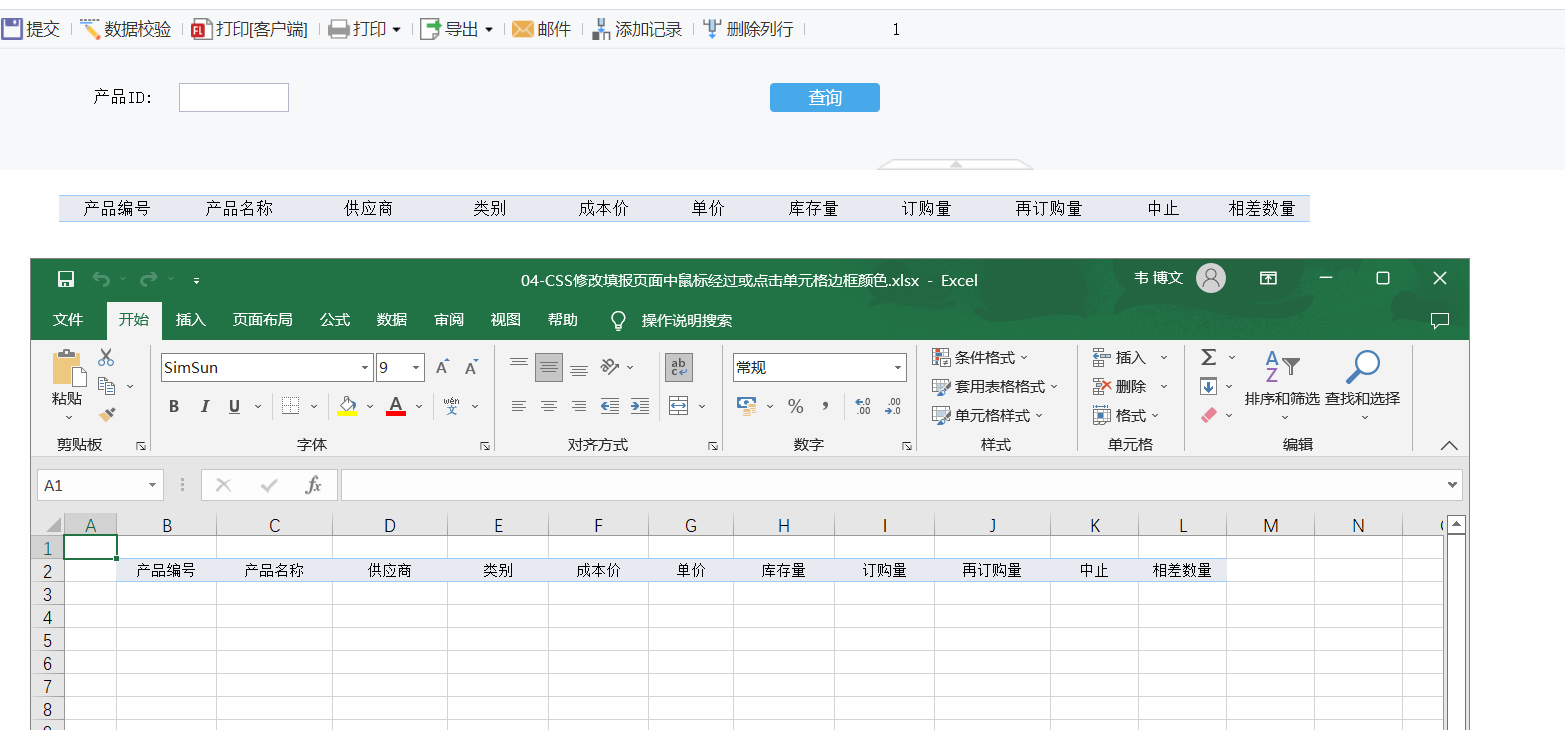The height and width of the screenshot is (730, 1565).
Task: Open 排序和筛选 sort and filter
Action: [1282, 385]
